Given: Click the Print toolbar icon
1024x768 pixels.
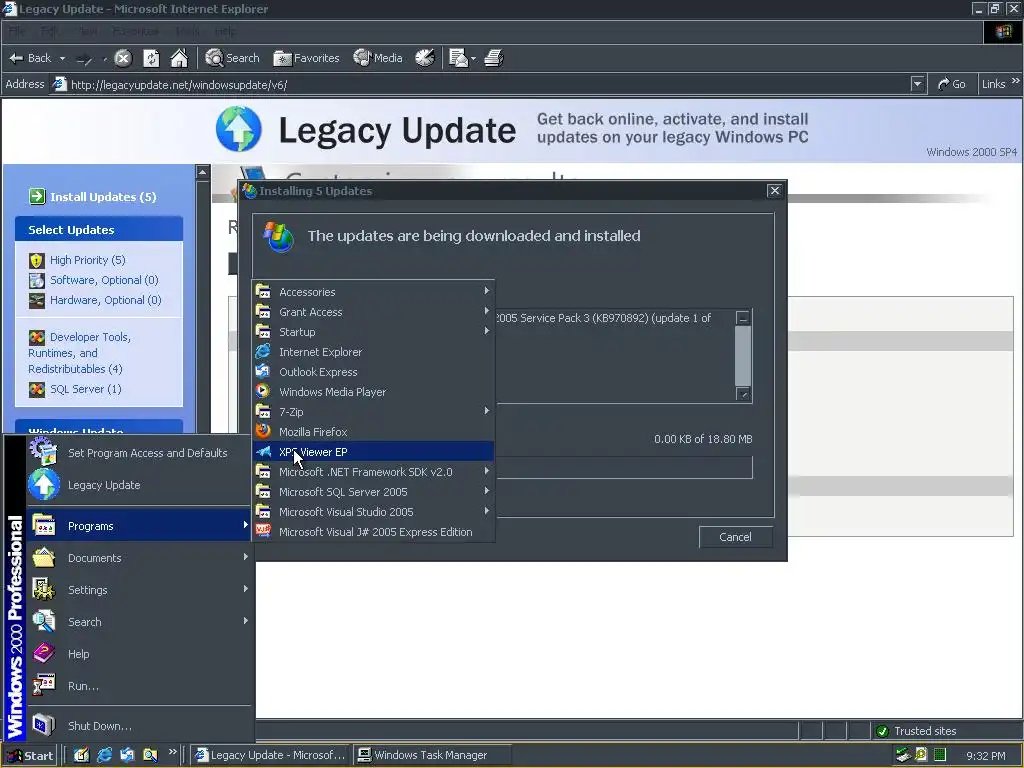Looking at the screenshot, I should pos(494,58).
